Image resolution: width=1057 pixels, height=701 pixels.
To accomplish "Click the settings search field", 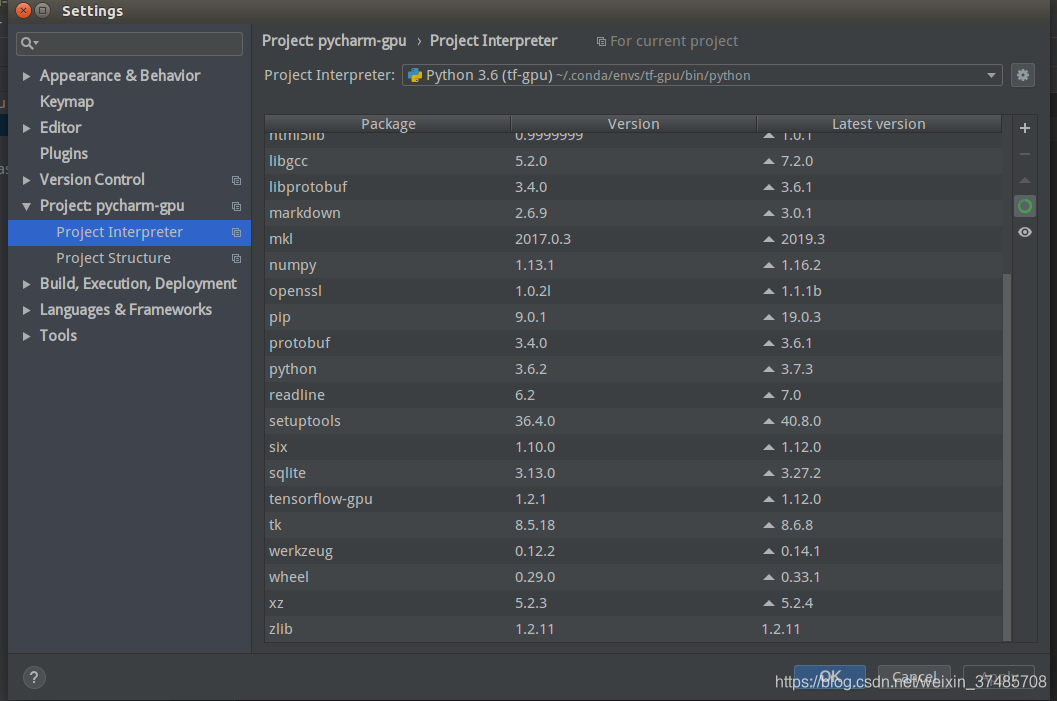I will point(129,44).
